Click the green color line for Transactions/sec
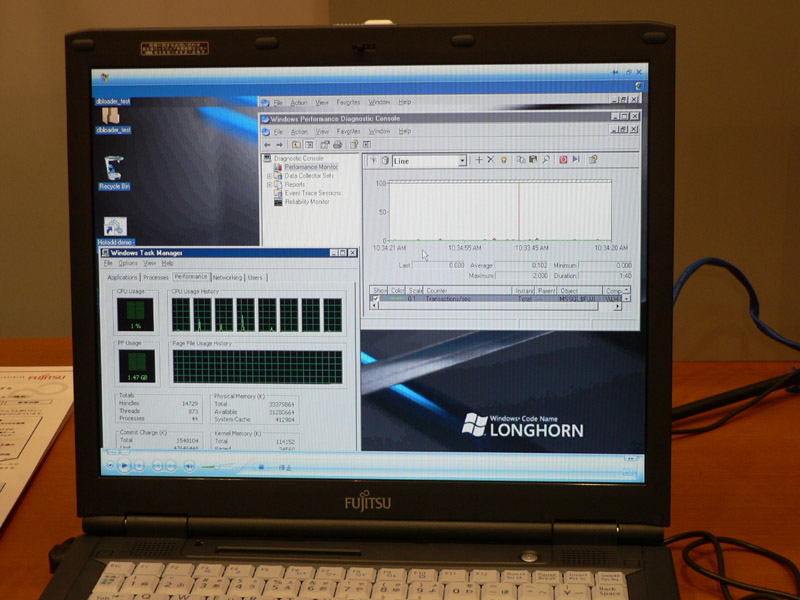The height and width of the screenshot is (600, 800). point(397,298)
